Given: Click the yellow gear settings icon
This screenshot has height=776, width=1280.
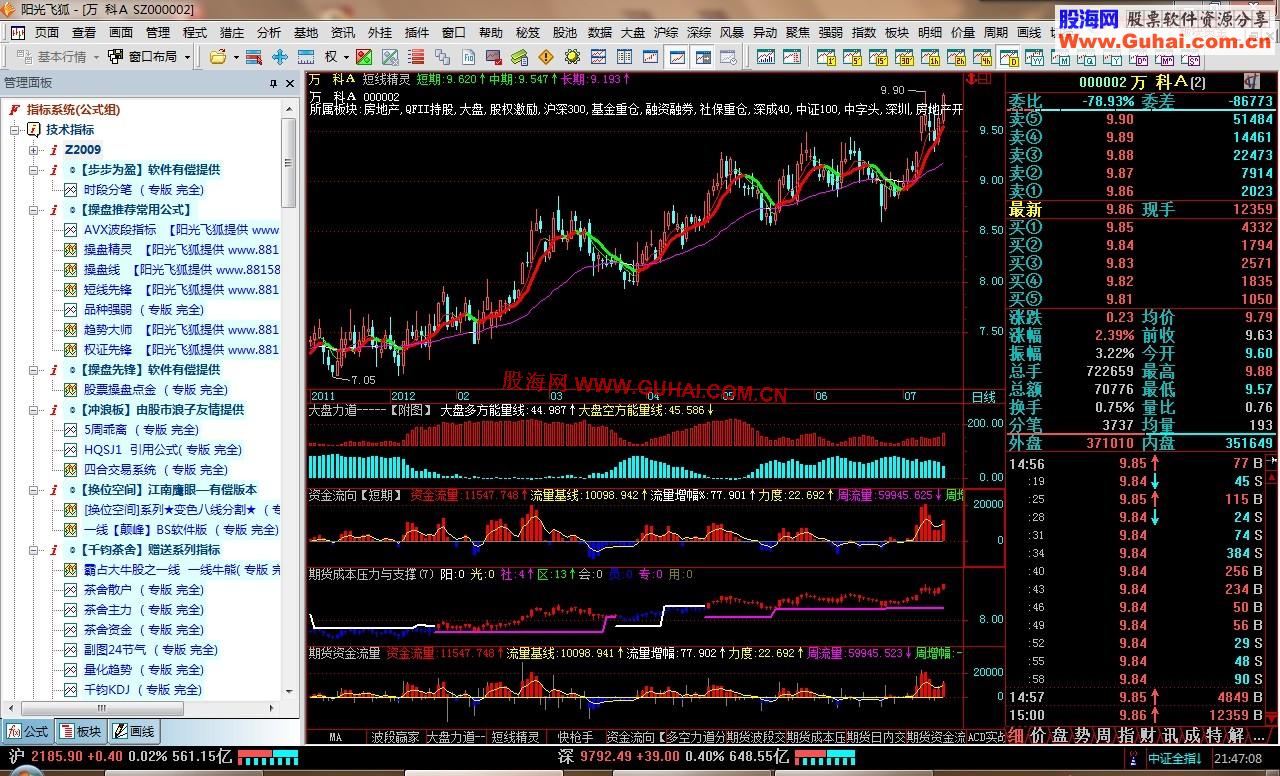Looking at the screenshot, I should 572,57.
